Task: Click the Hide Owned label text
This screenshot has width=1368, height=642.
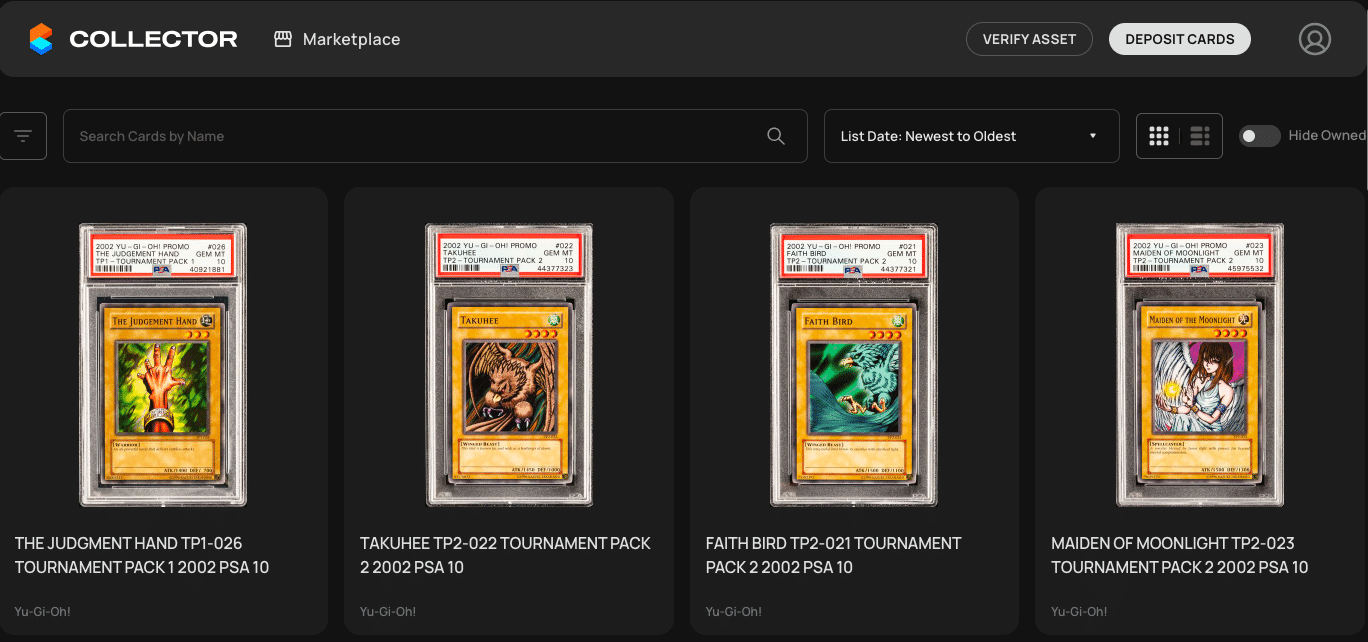Action: 1327,136
